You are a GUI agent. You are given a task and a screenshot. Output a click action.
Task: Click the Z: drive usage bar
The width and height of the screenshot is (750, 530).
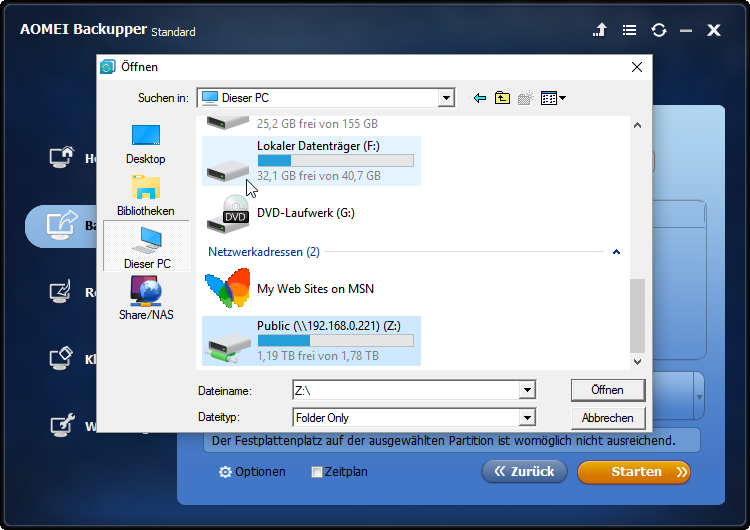(336, 341)
